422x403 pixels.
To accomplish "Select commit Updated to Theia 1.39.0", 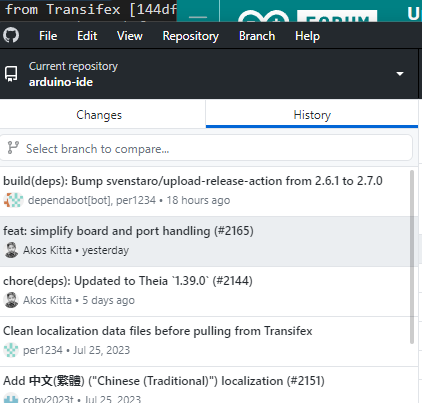I will click(205, 291).
